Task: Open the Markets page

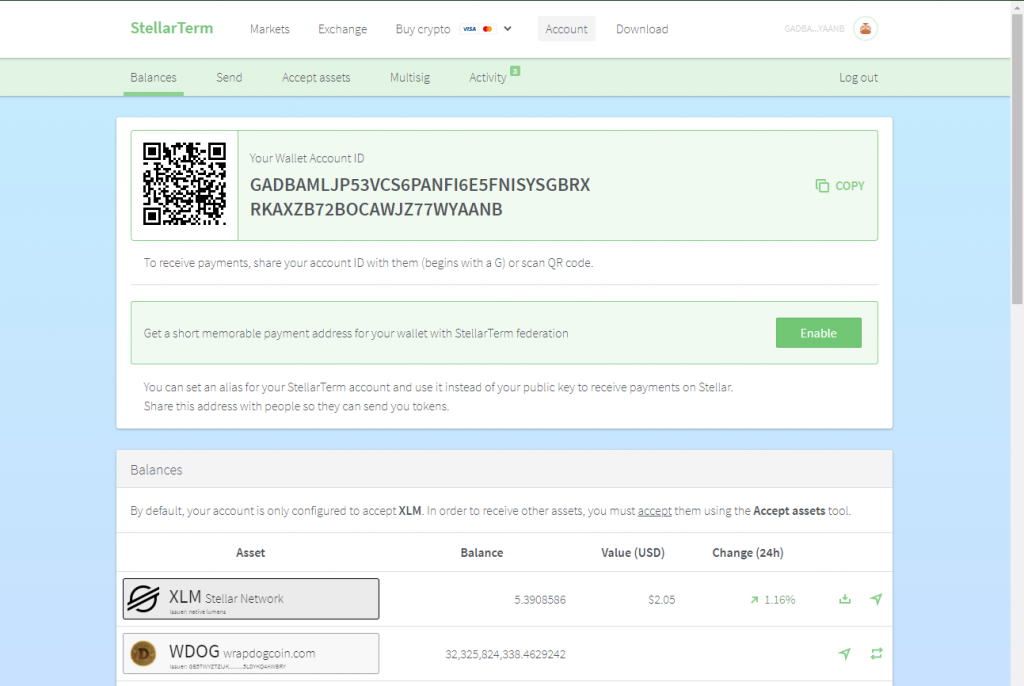Action: (x=269, y=29)
